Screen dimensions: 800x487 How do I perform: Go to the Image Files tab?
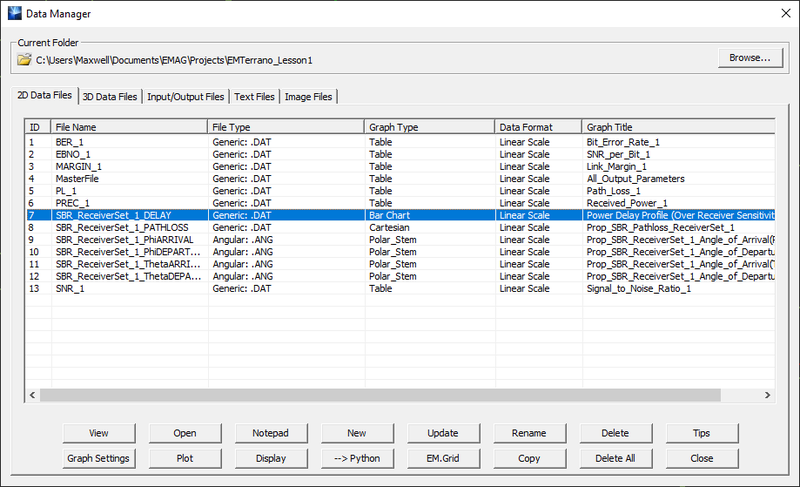pos(309,96)
